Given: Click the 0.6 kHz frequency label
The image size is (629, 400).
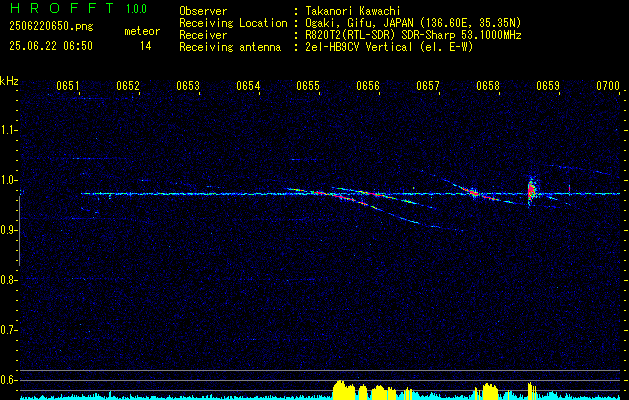Looking at the screenshot, I should 9,380.
